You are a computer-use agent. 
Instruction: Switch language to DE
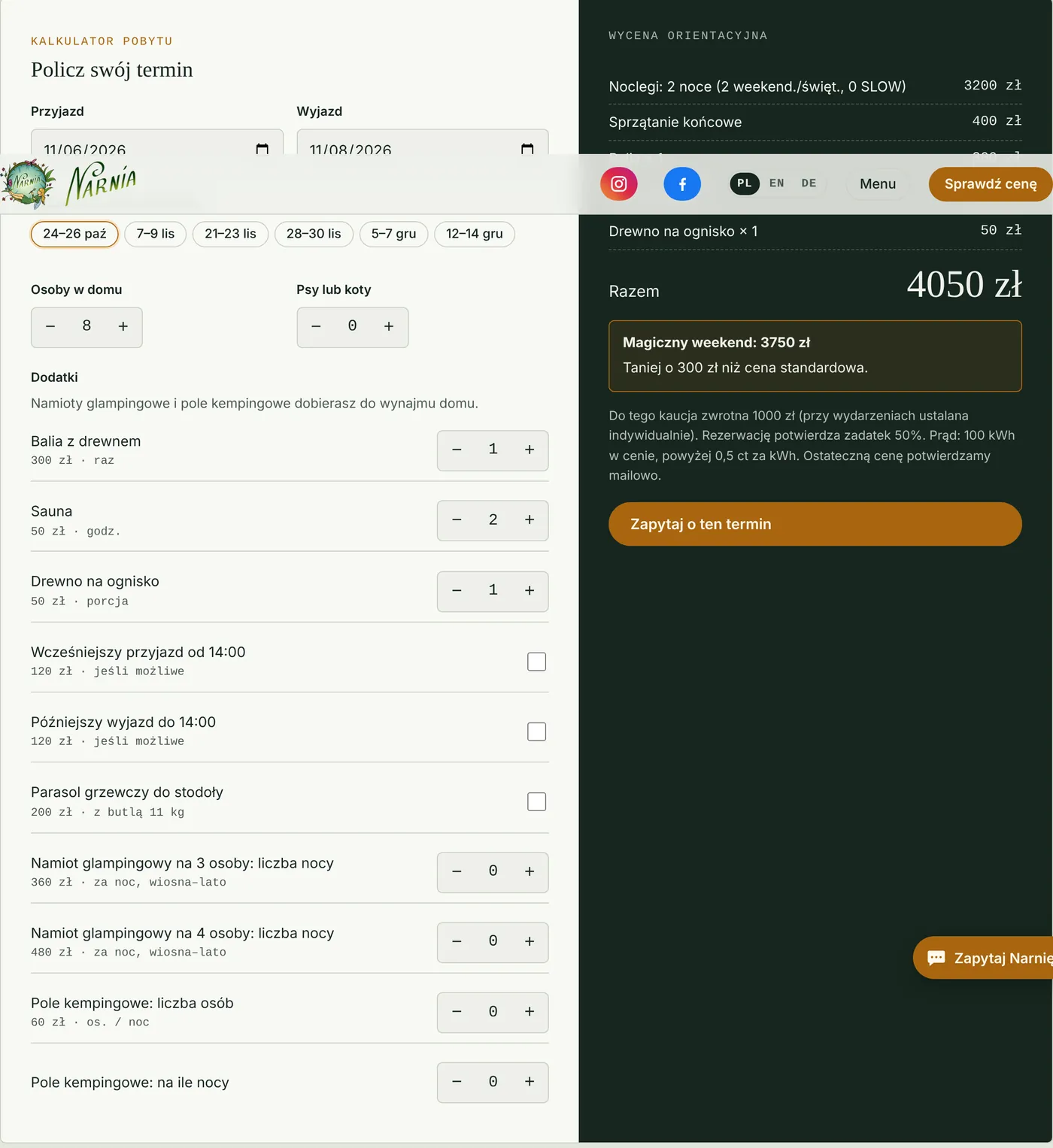pos(809,183)
